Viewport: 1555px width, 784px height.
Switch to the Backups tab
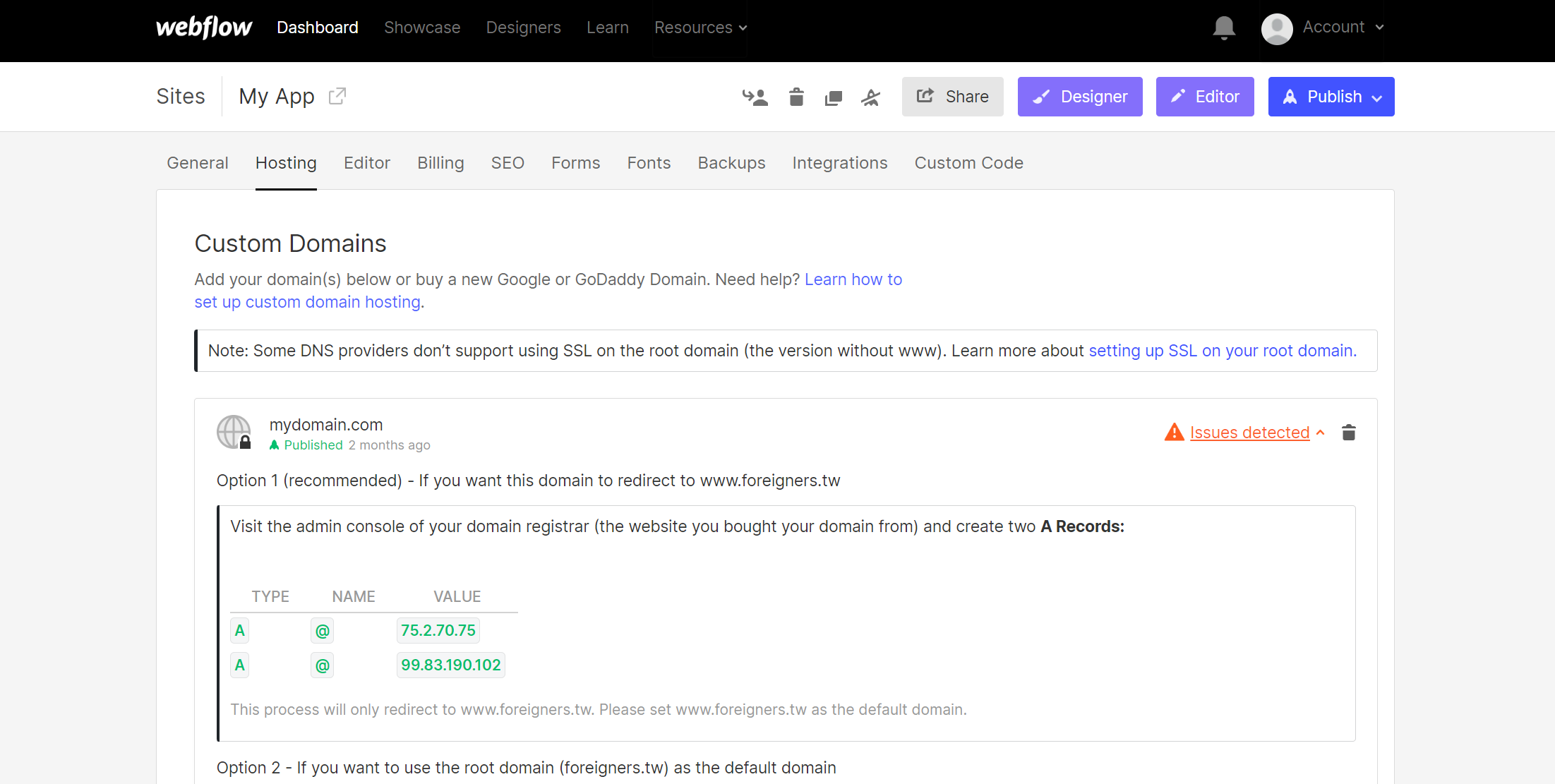pyautogui.click(x=731, y=163)
